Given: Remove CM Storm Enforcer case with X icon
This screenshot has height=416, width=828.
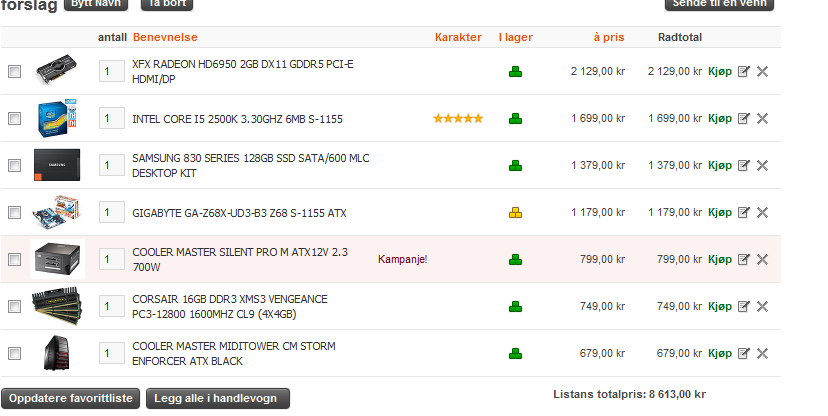Looking at the screenshot, I should [762, 353].
